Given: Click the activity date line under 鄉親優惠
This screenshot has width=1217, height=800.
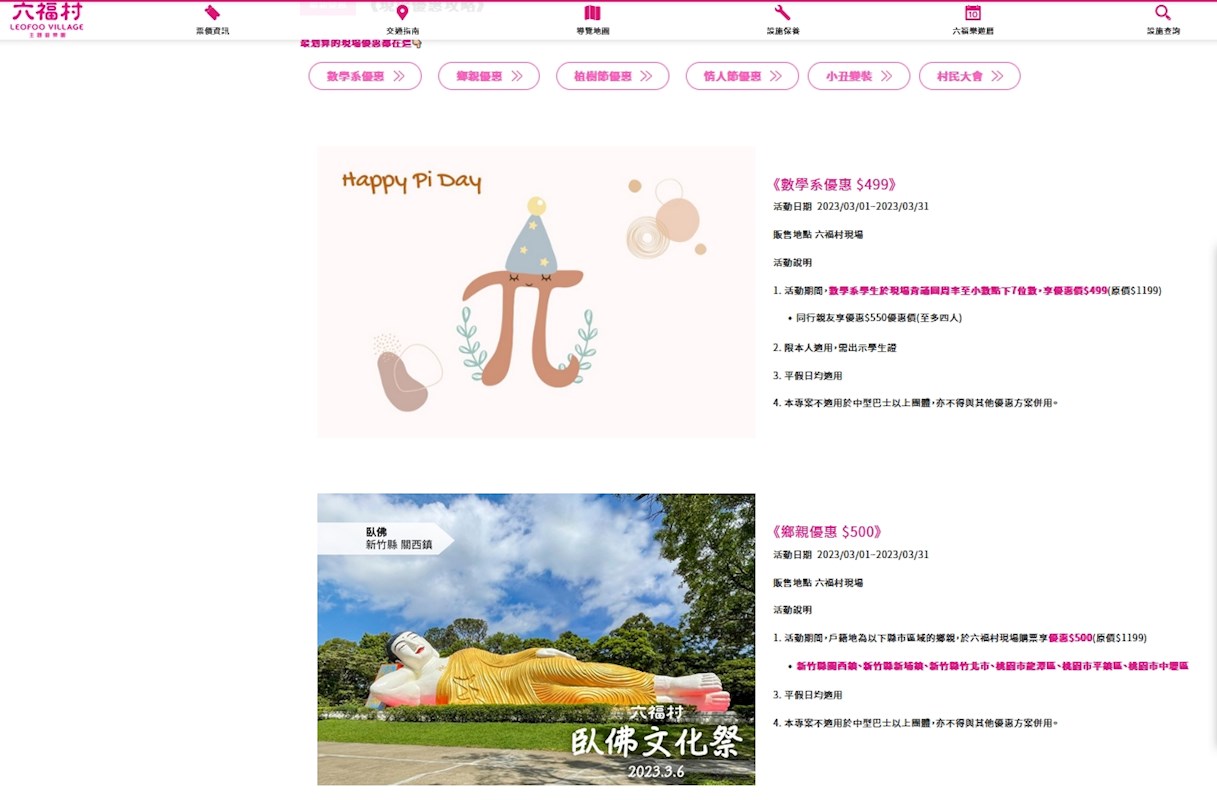Looking at the screenshot, I should (x=851, y=555).
